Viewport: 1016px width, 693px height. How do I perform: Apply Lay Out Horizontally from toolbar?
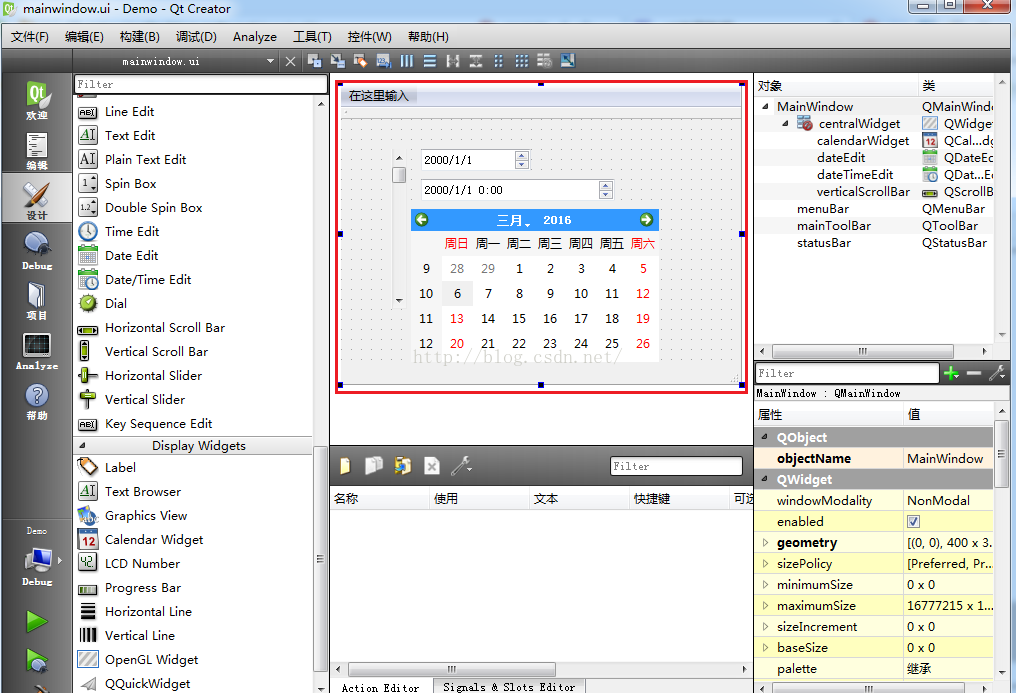tap(407, 61)
